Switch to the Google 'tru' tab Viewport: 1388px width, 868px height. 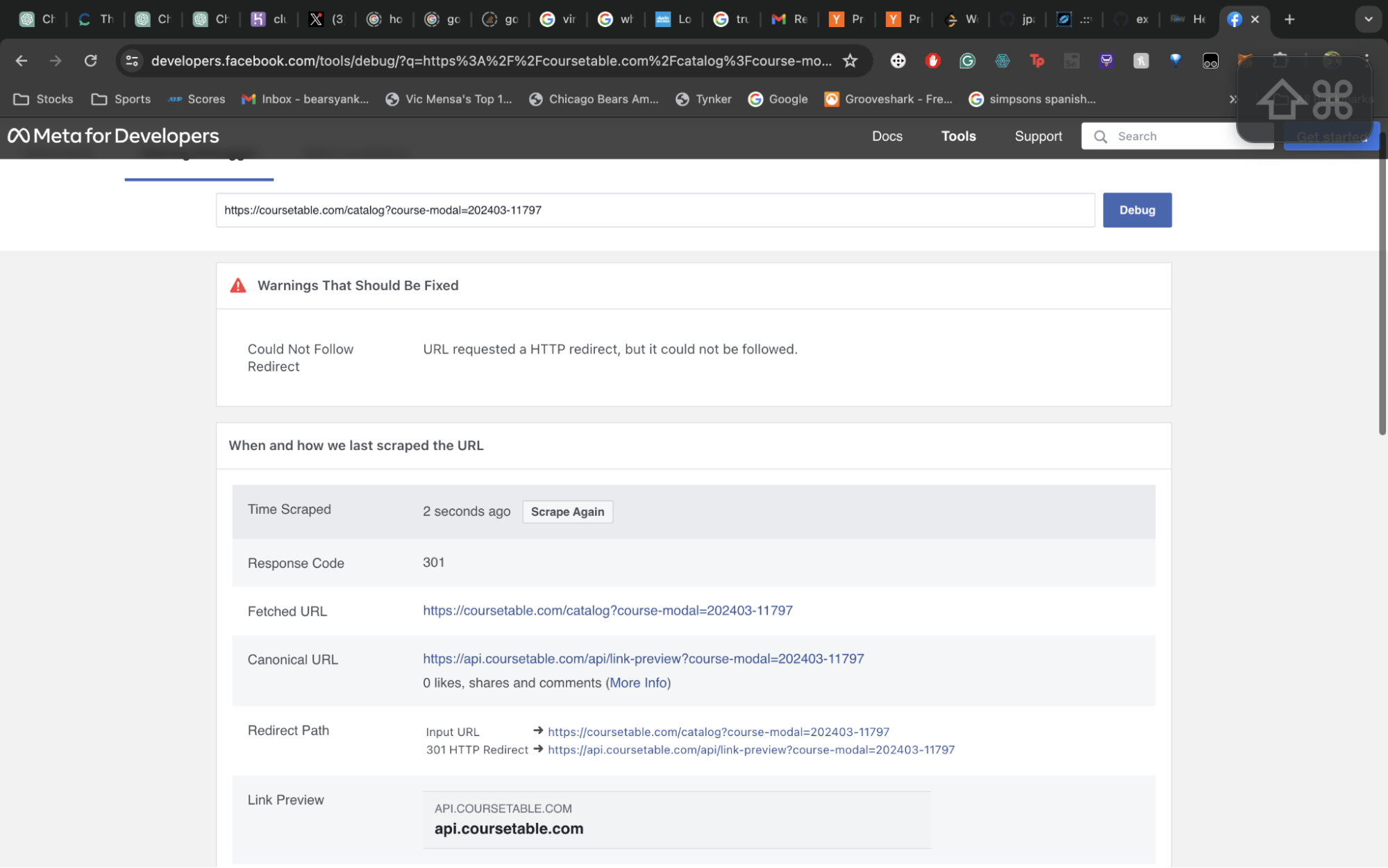coord(733,19)
